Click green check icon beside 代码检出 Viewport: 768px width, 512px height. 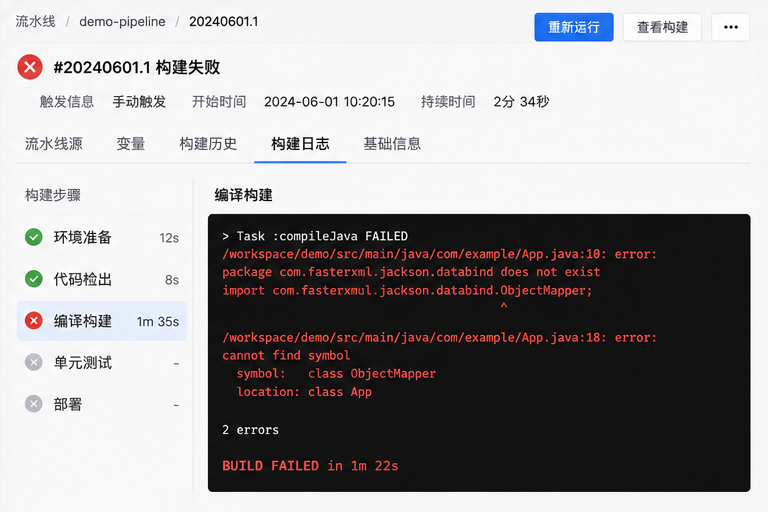tap(34, 279)
